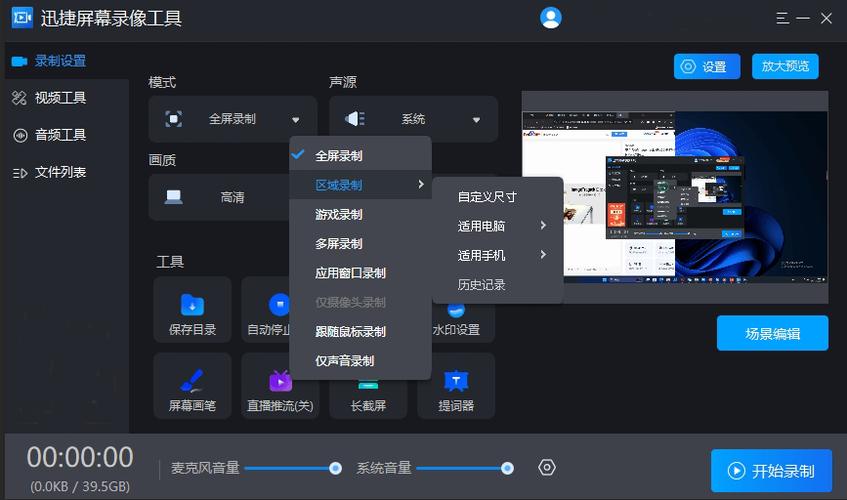Click the 00:00:00 recording timer
Viewport: 847px width, 500px height.
80,457
